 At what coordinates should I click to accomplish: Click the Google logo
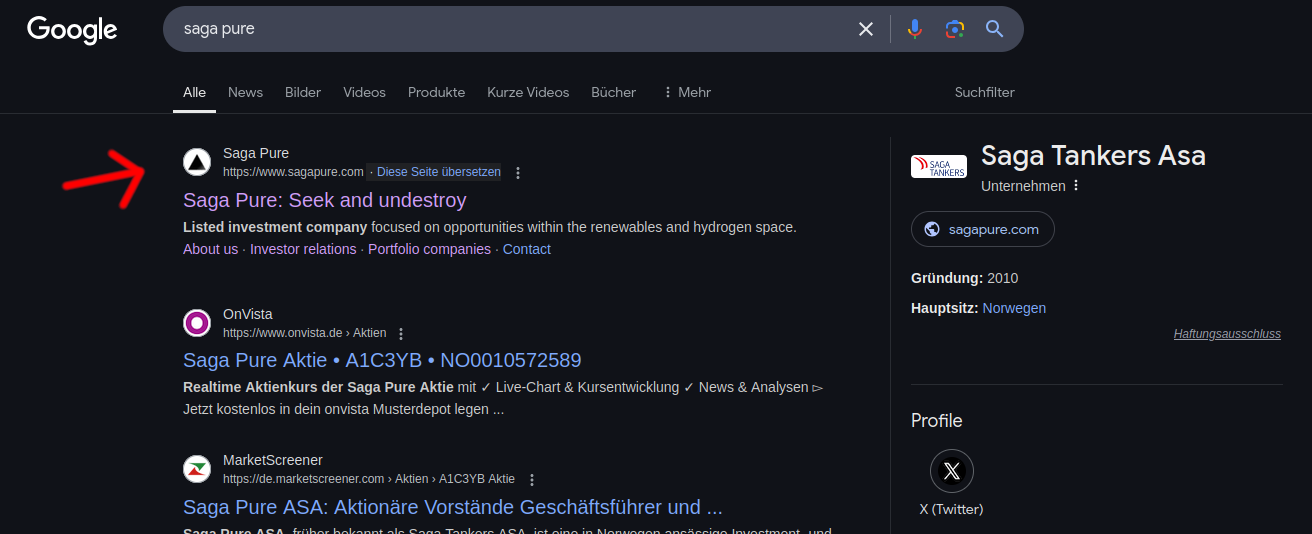pos(72,30)
